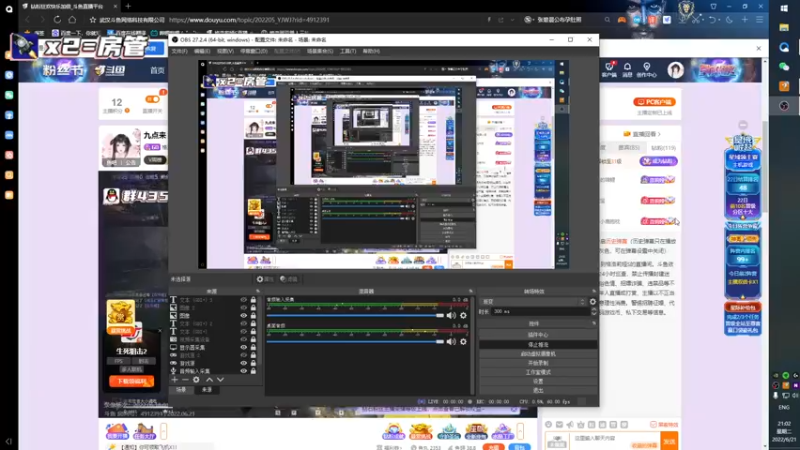Click browser address bar URL

click(249, 20)
